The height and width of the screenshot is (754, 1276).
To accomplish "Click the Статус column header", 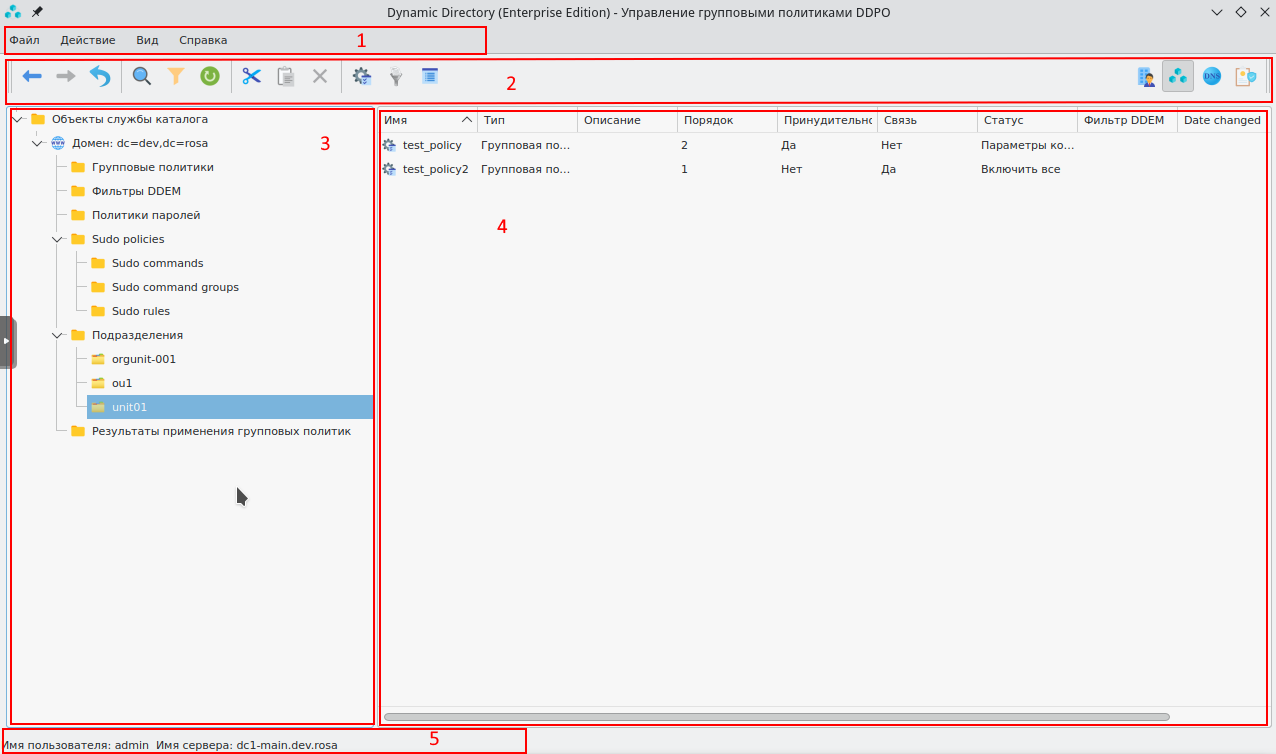I will pyautogui.click(x=1003, y=120).
